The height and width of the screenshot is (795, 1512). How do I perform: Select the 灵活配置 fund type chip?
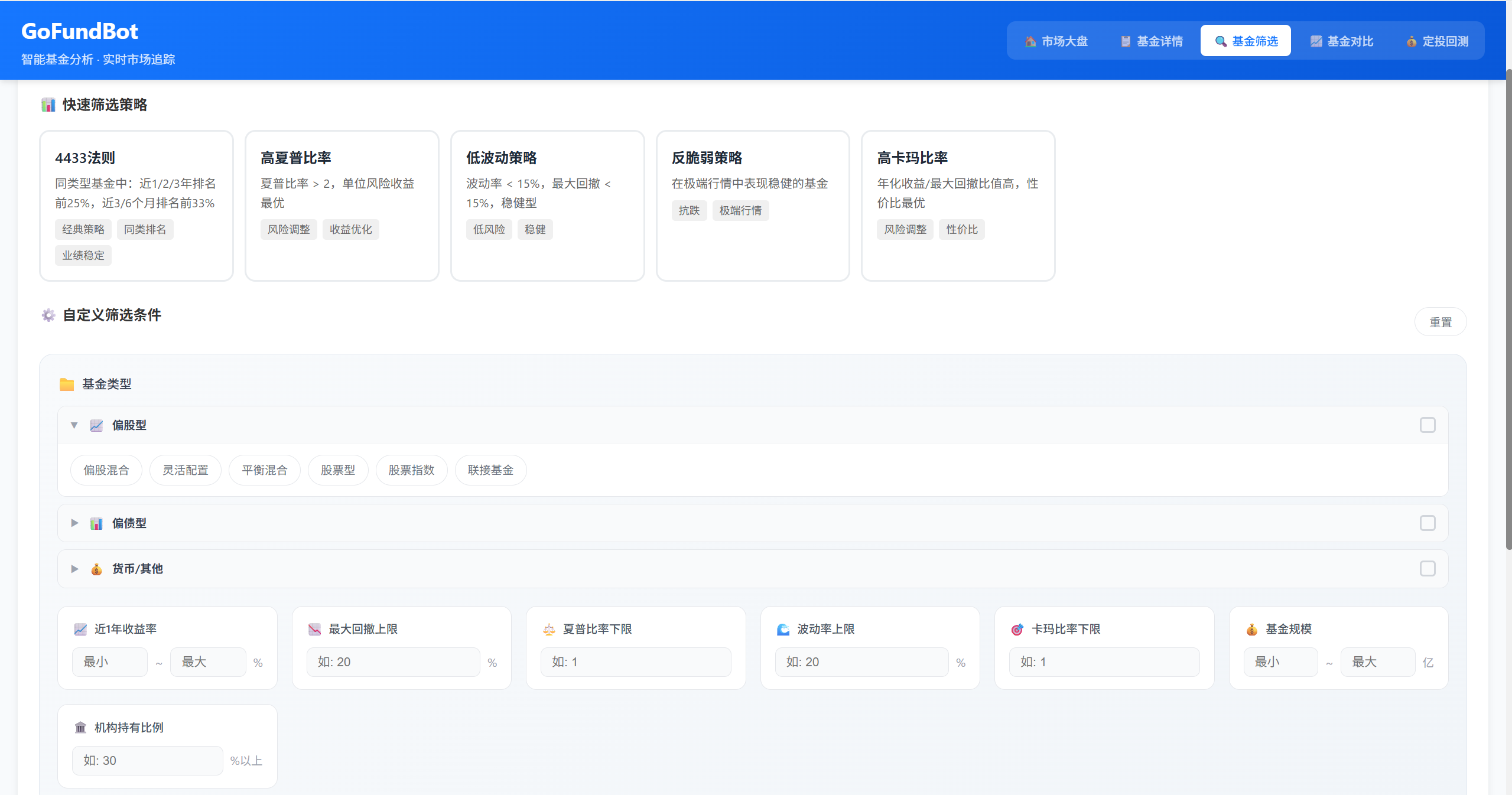click(x=186, y=470)
